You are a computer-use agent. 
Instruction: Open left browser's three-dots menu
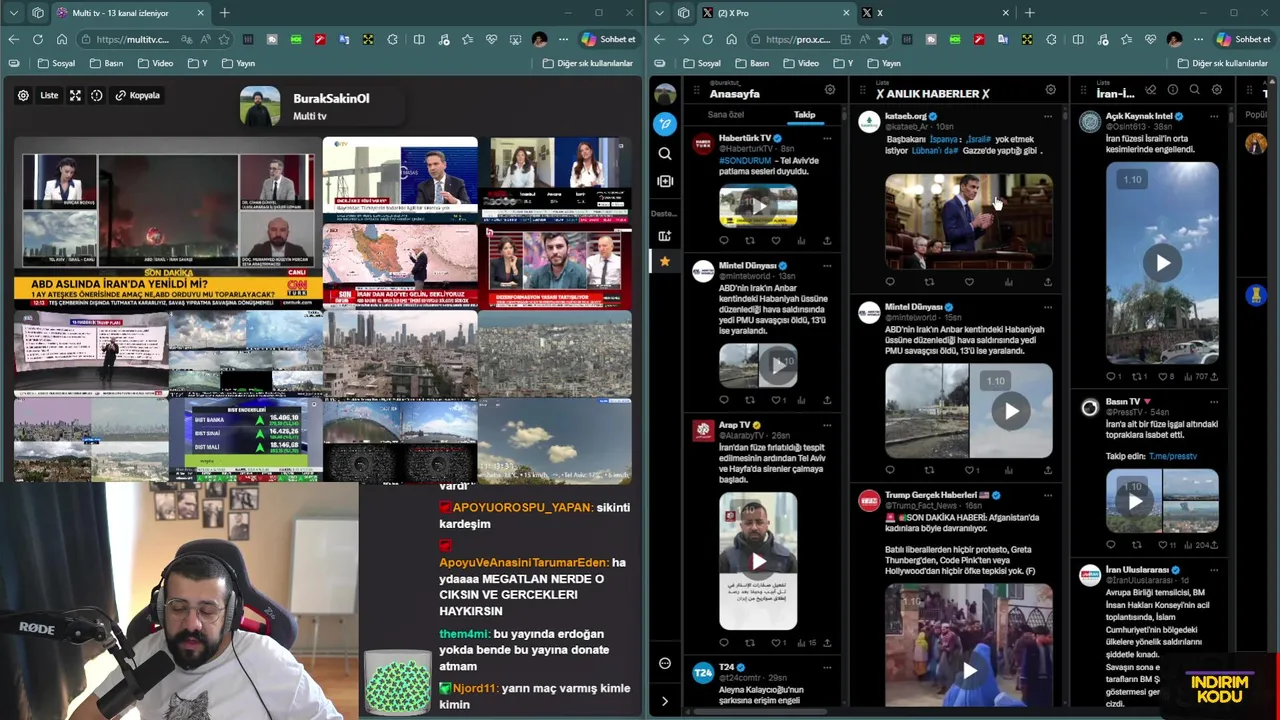coord(563,39)
